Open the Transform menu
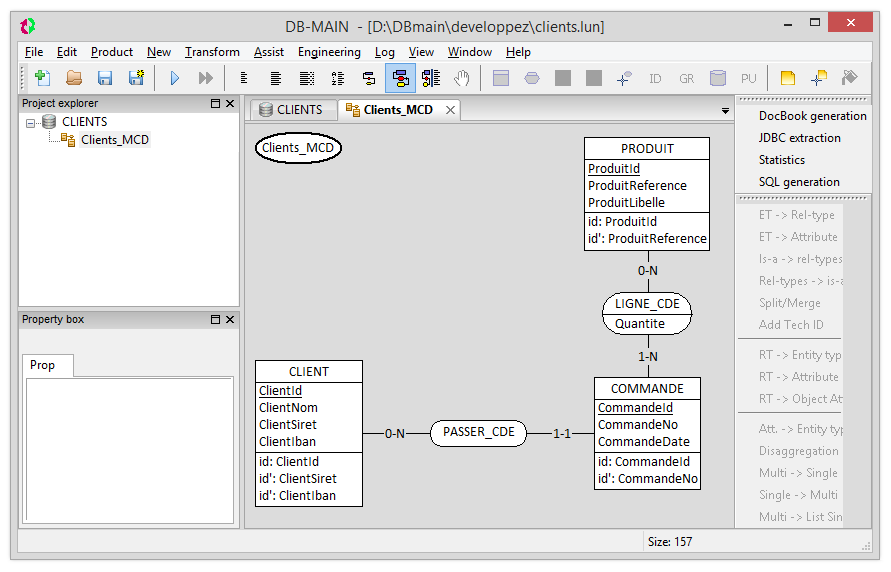 pos(212,52)
